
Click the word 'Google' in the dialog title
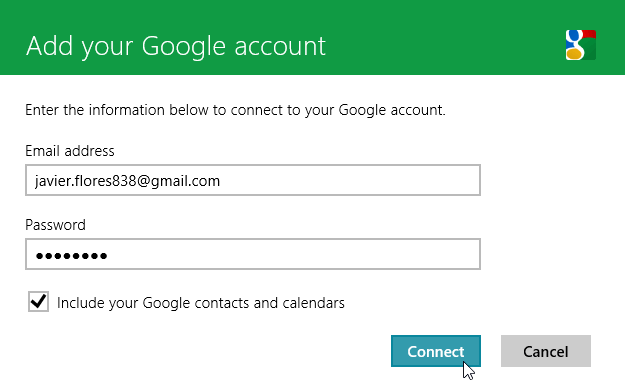coord(184,47)
